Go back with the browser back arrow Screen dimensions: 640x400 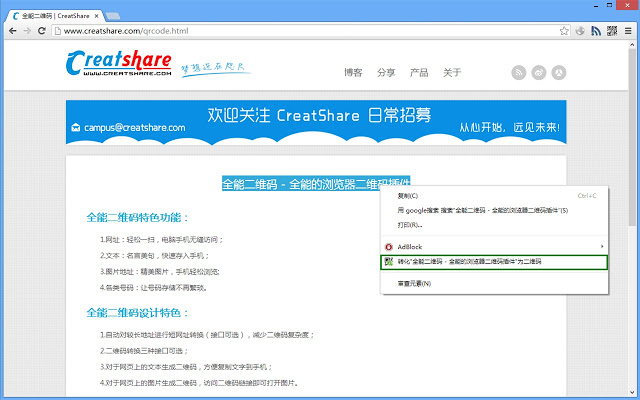pyautogui.click(x=13, y=31)
